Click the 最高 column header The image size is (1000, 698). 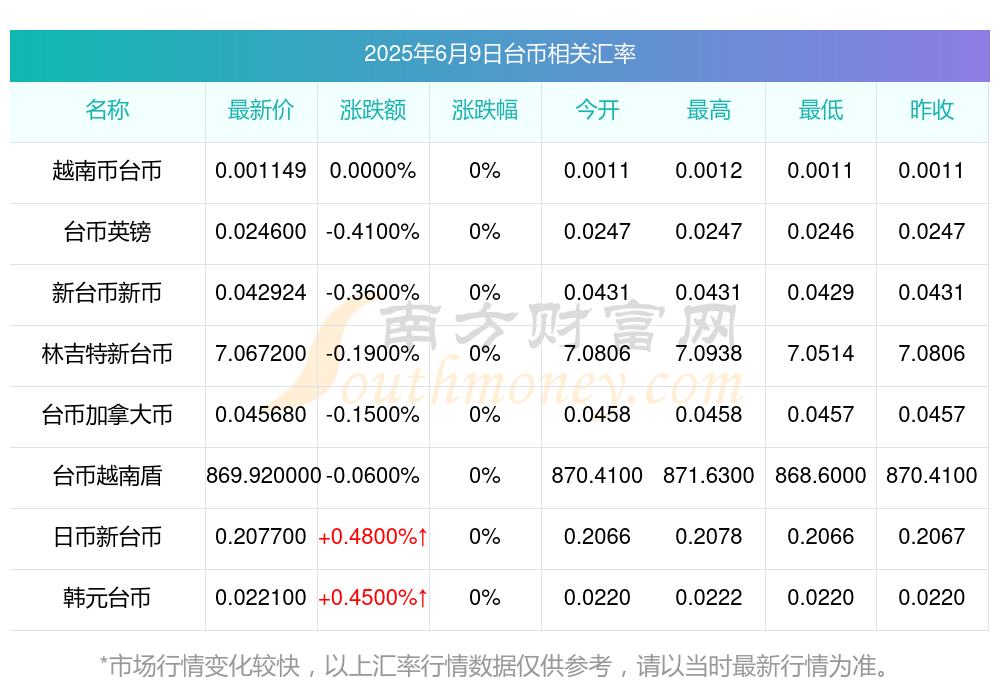click(709, 110)
